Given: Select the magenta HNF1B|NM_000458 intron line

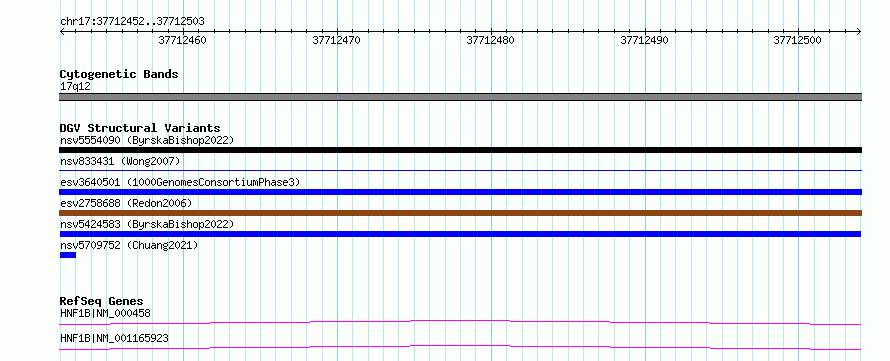Looking at the screenshot, I should 460,322.
